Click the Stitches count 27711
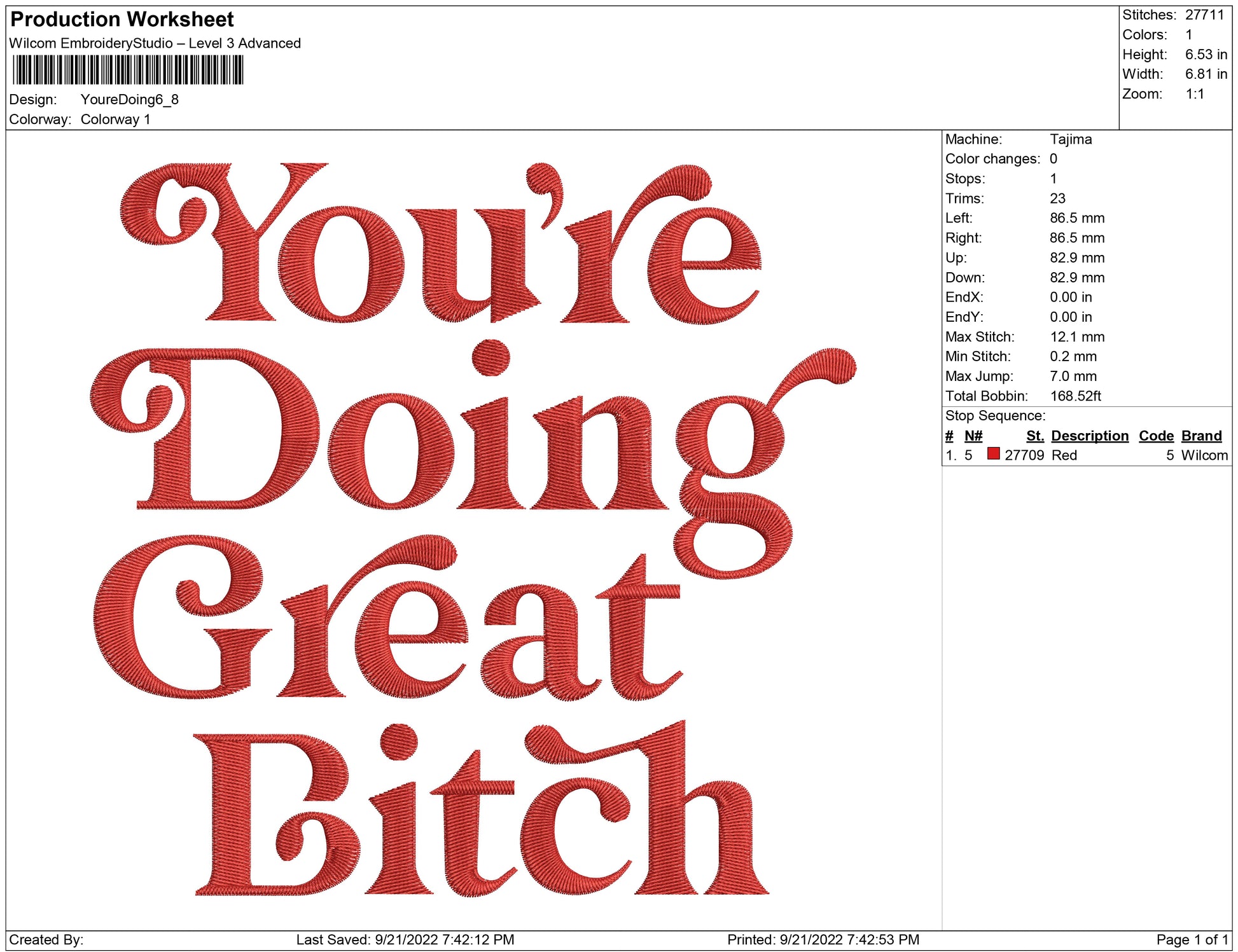 coord(1204,15)
